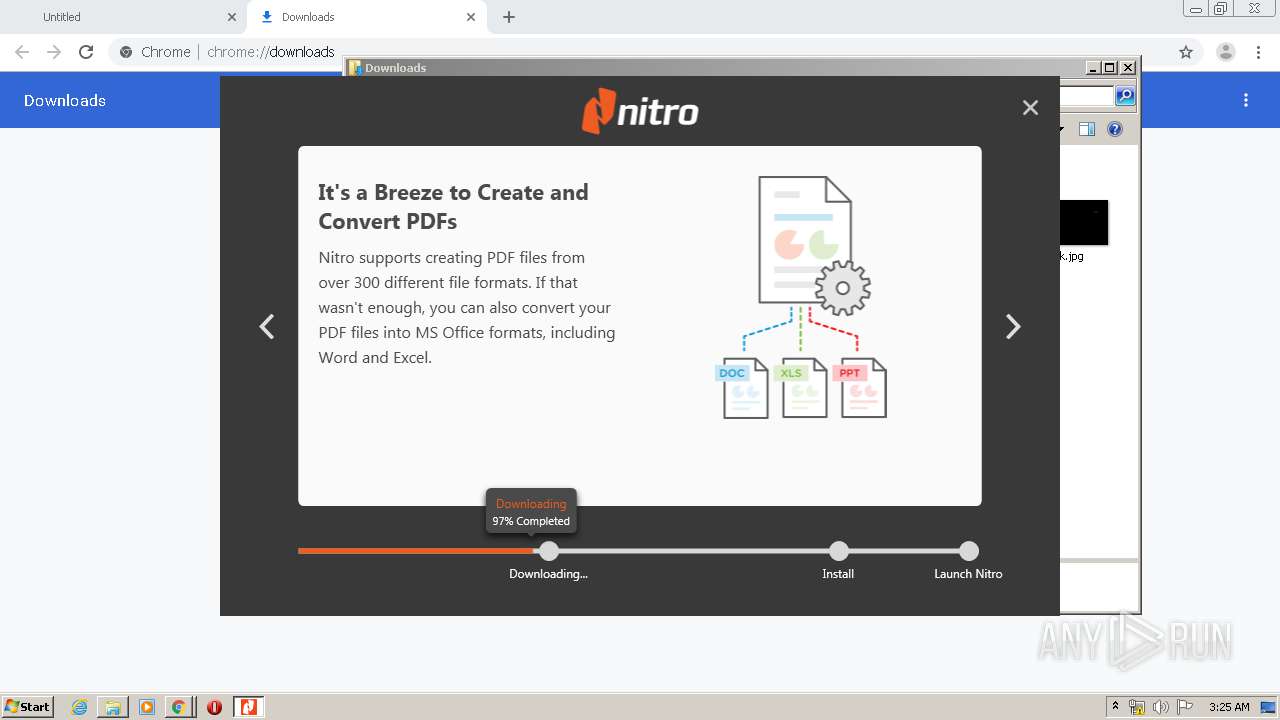Open the network tray icon

click(x=1137, y=707)
